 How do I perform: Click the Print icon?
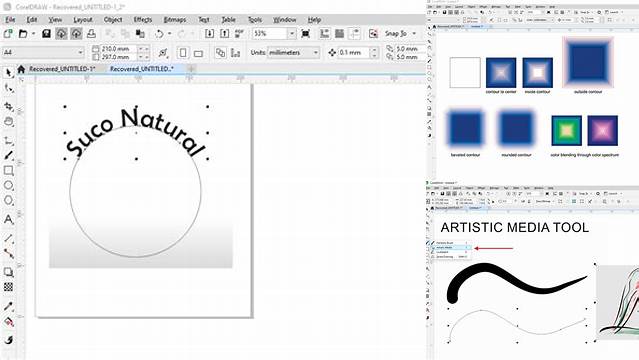(x=91, y=33)
